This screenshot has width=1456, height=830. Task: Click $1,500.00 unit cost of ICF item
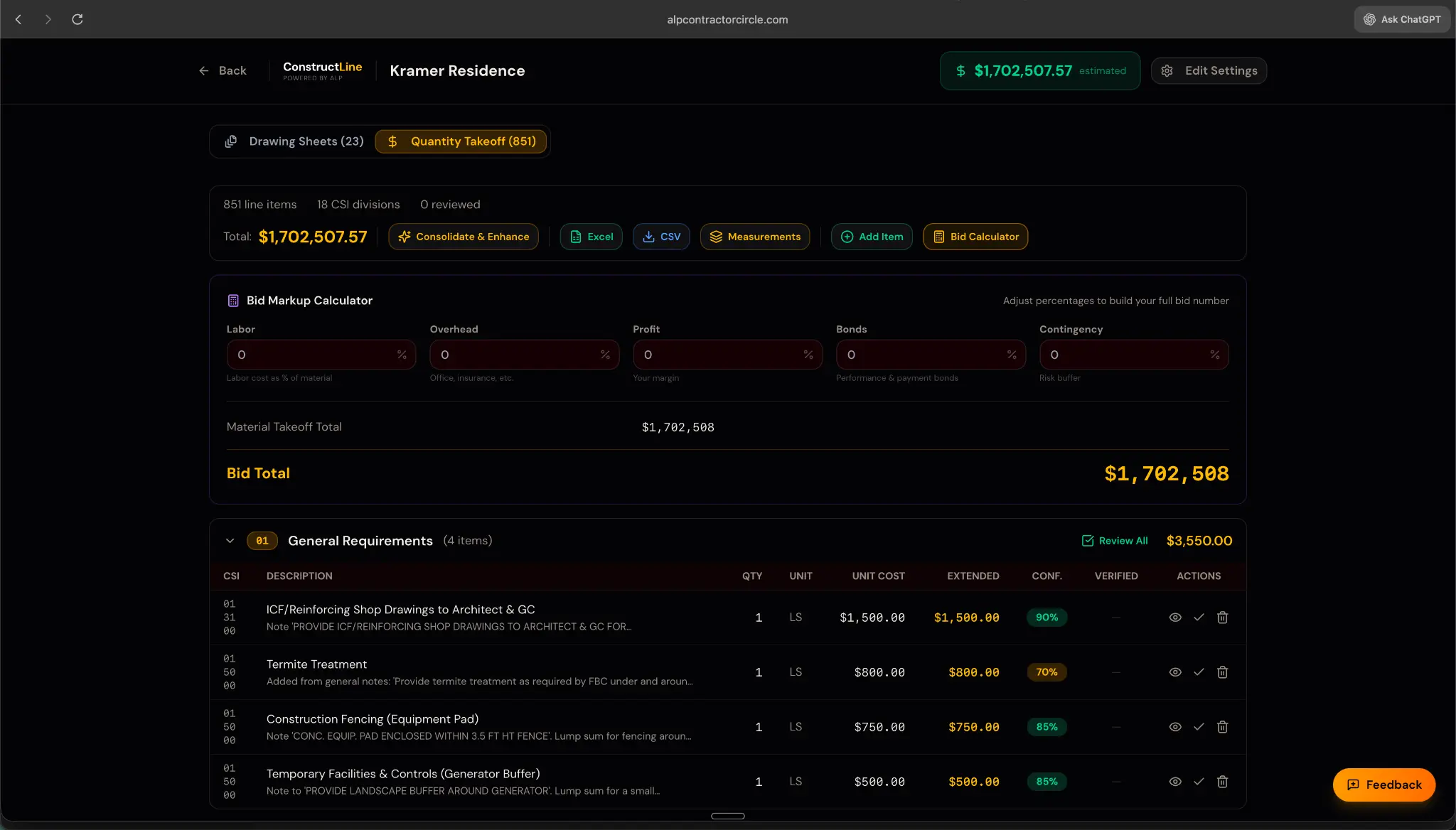pyautogui.click(x=872, y=618)
